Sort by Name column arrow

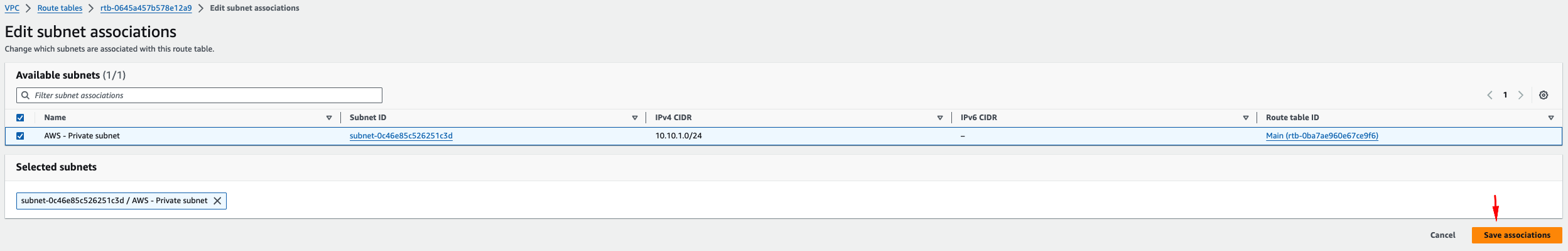pos(329,118)
